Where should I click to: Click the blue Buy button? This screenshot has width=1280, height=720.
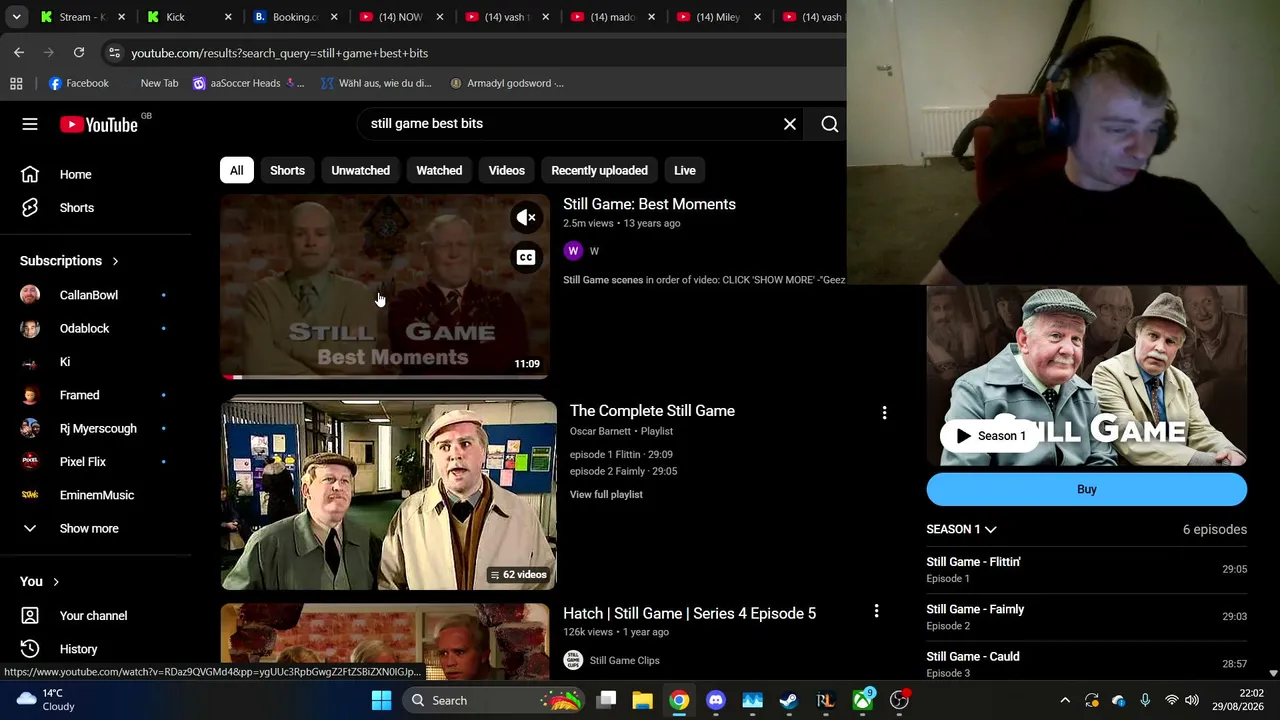pyautogui.click(x=1086, y=489)
